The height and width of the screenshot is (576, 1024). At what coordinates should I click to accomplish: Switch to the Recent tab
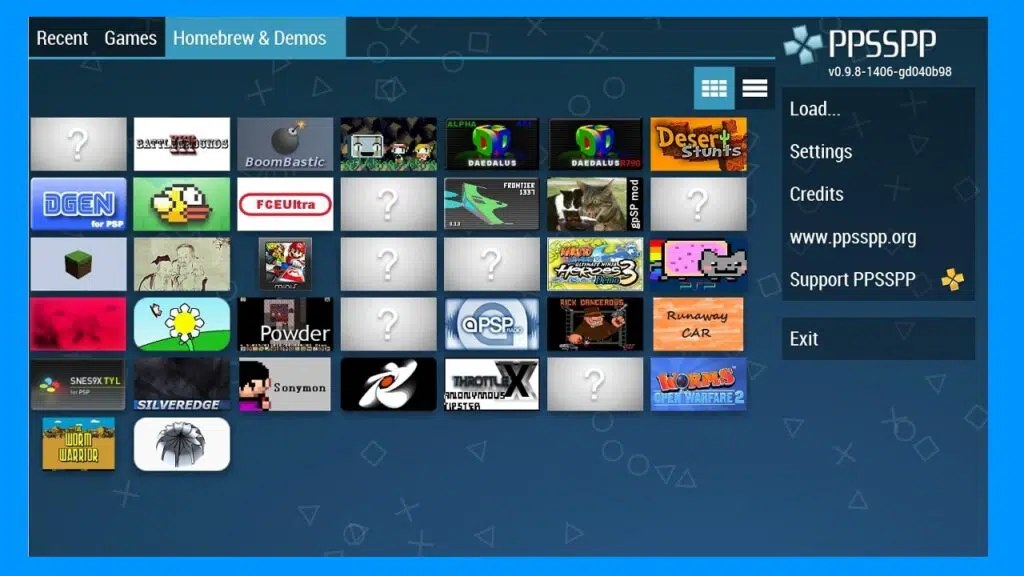tap(62, 38)
